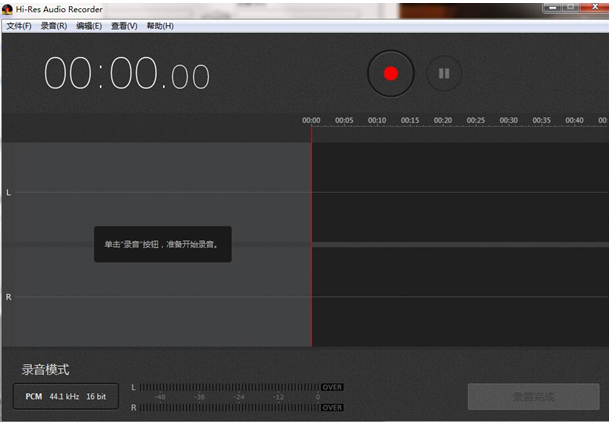Open the 编辑(E) menu
Screen dimensions: 609x422
tap(89, 26)
